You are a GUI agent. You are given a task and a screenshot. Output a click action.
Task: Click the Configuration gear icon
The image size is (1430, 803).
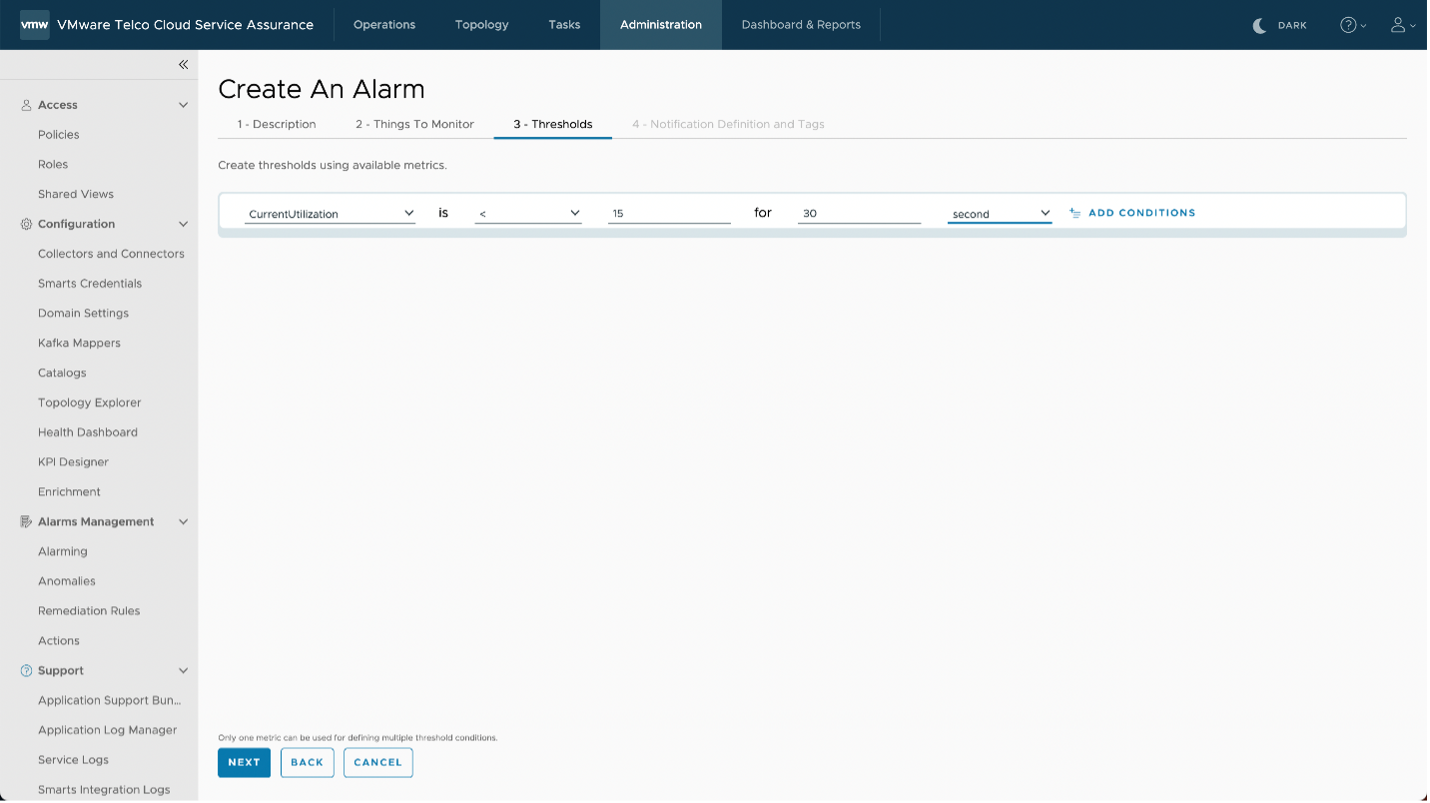(x=26, y=224)
